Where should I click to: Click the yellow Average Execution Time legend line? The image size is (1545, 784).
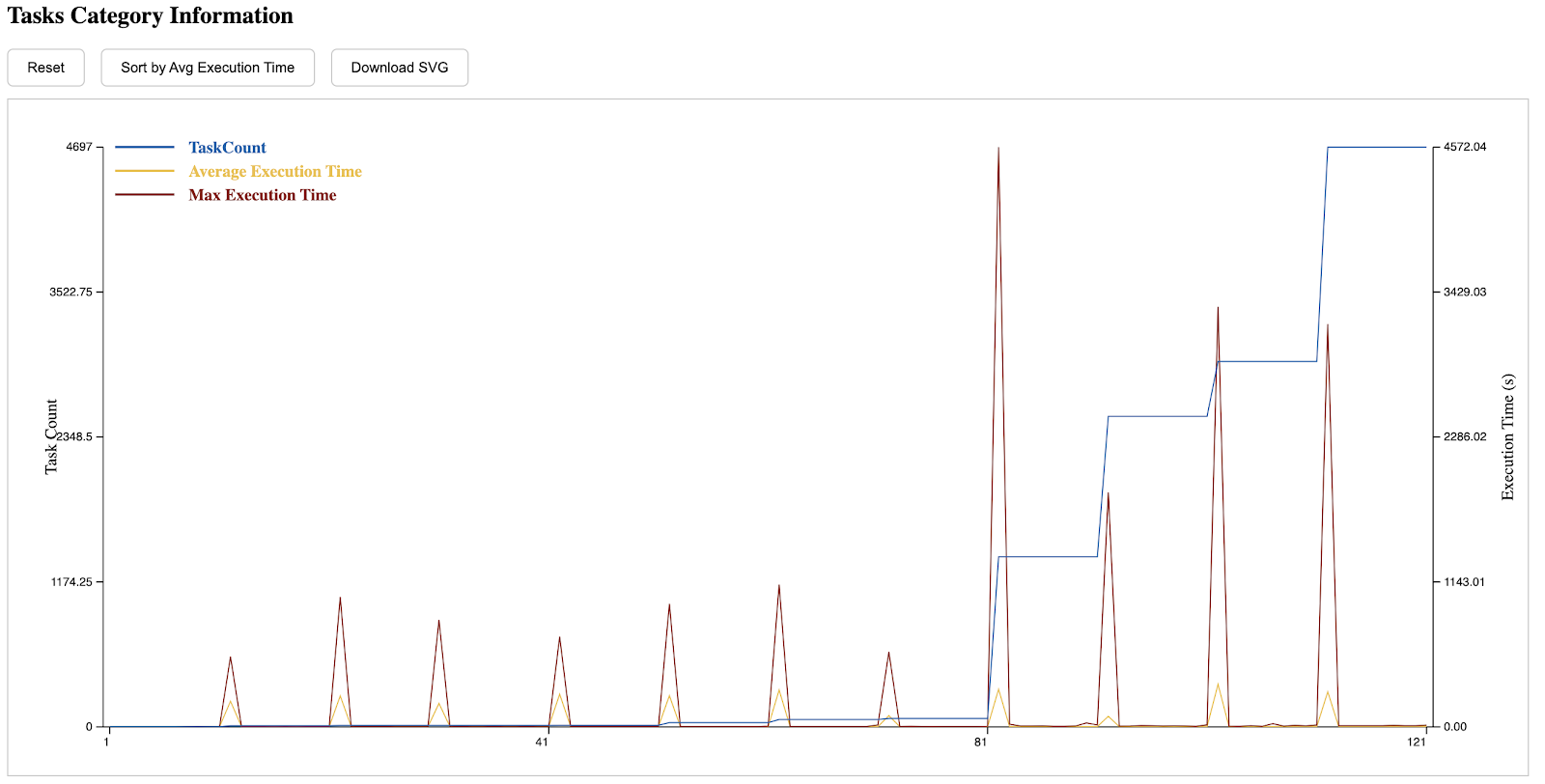coord(145,171)
